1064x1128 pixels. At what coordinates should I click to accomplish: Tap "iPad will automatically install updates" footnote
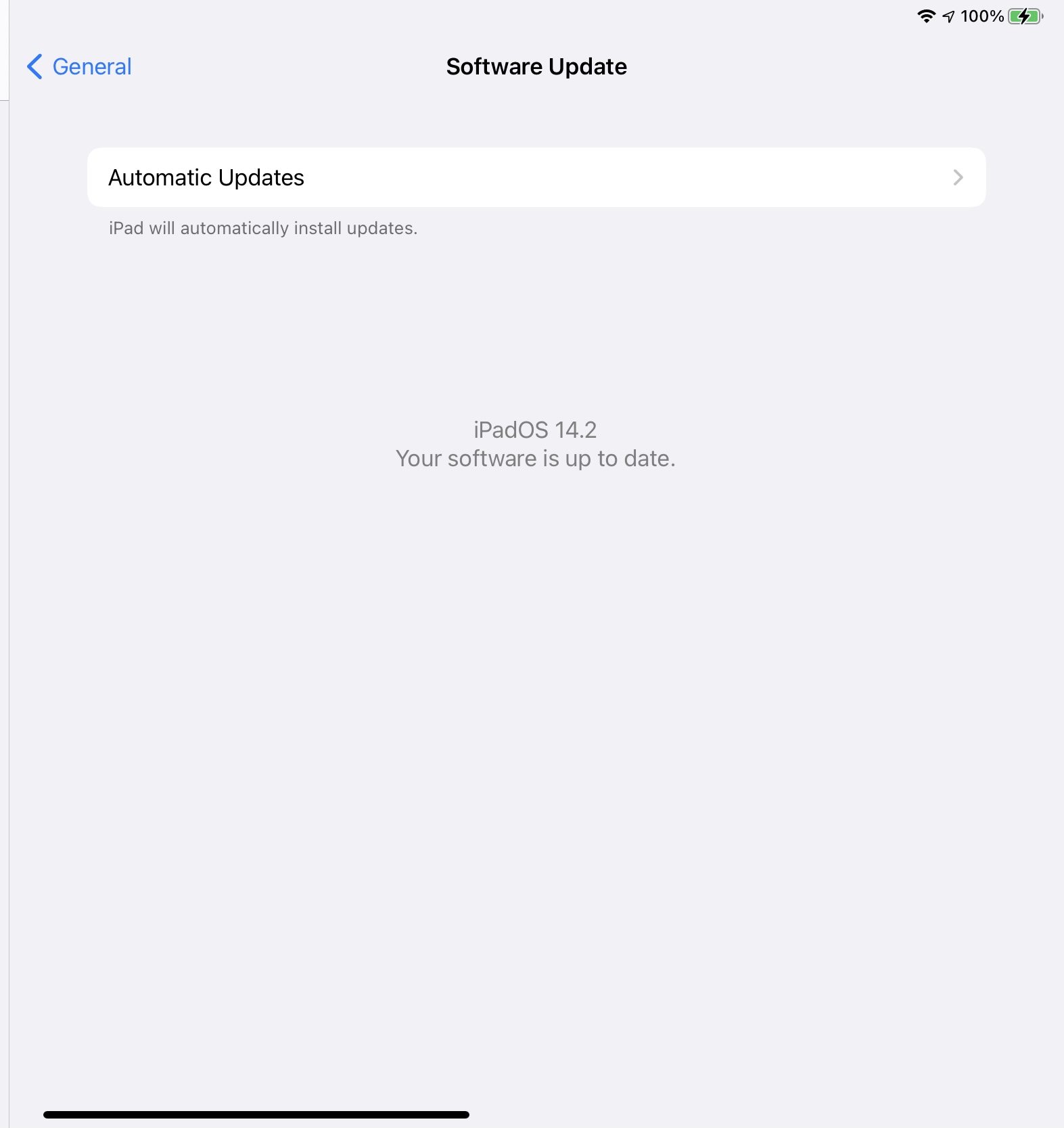tap(263, 229)
